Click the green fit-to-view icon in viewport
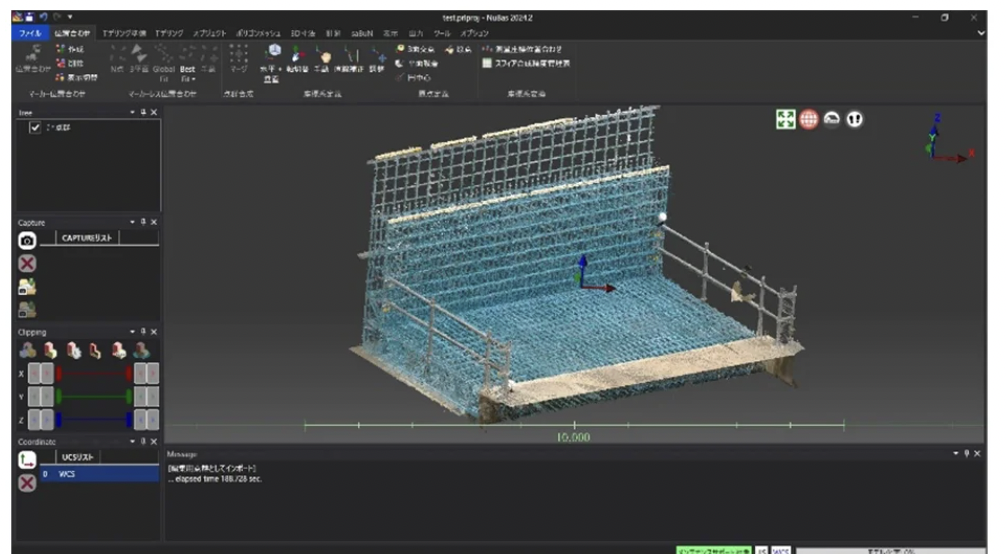Screen dimensions: 1006x554 [786, 119]
